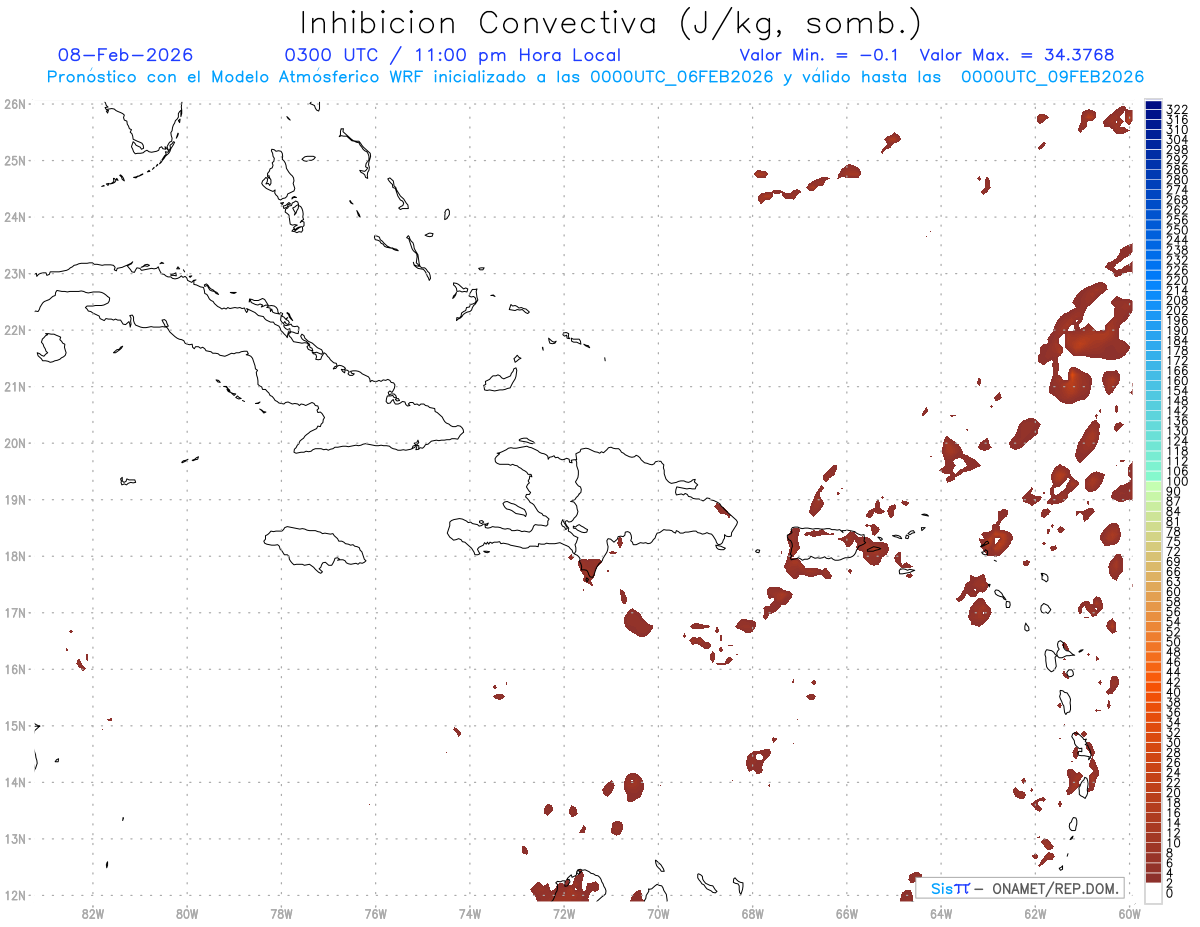Click the 'Valor Max. = 34.3768' text
Image resolution: width=1200 pixels, height=927 pixels.
1017,55
